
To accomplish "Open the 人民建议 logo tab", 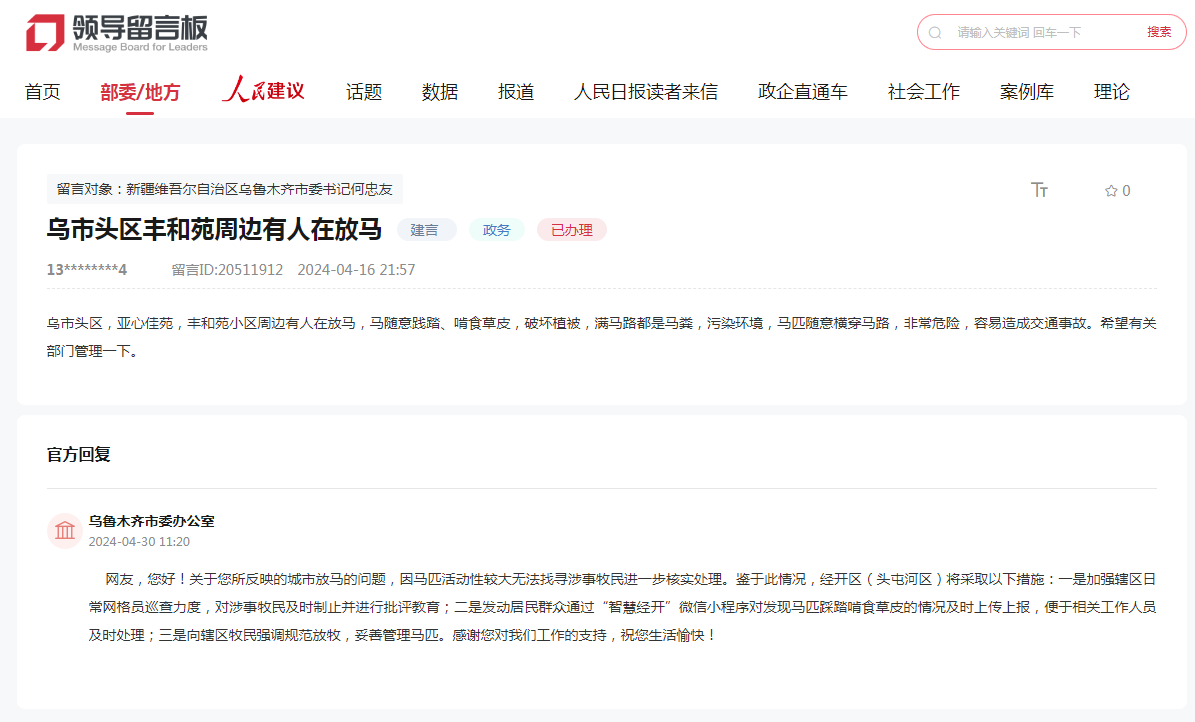I will 263,91.
